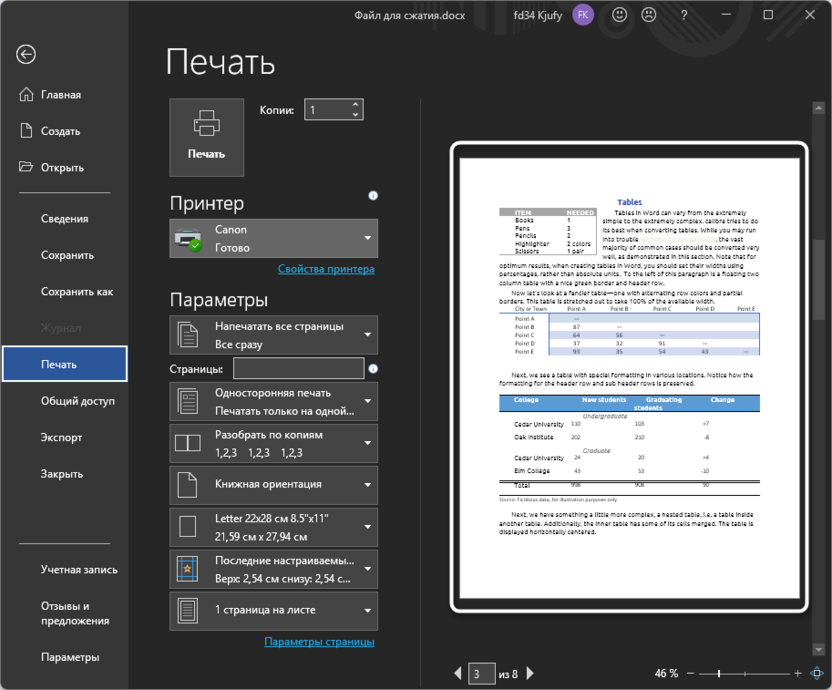This screenshot has height=690, width=832.
Task: Click the Параметры страницы link
Action: coord(321,642)
